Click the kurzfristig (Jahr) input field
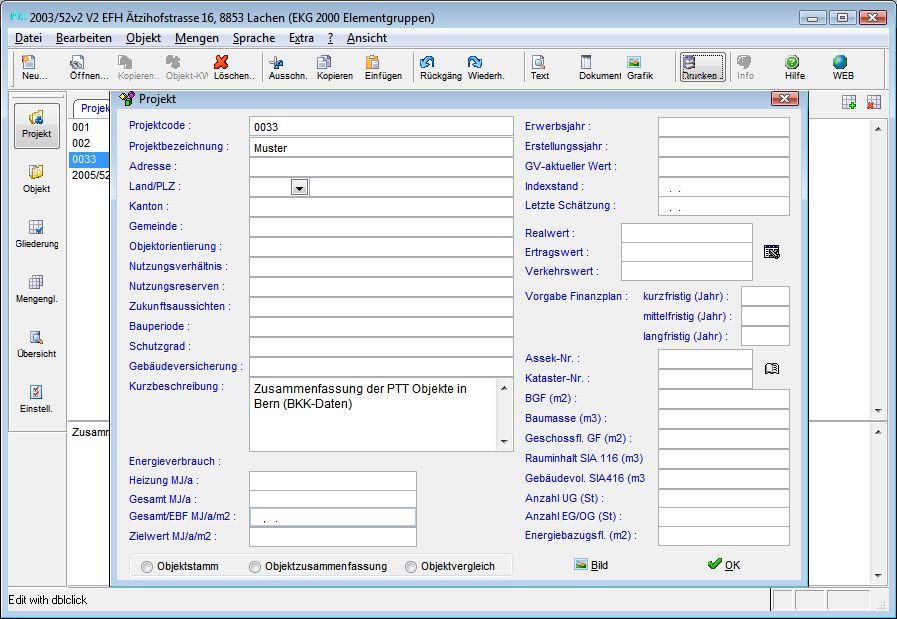This screenshot has width=897, height=619. pyautogui.click(x=765, y=296)
